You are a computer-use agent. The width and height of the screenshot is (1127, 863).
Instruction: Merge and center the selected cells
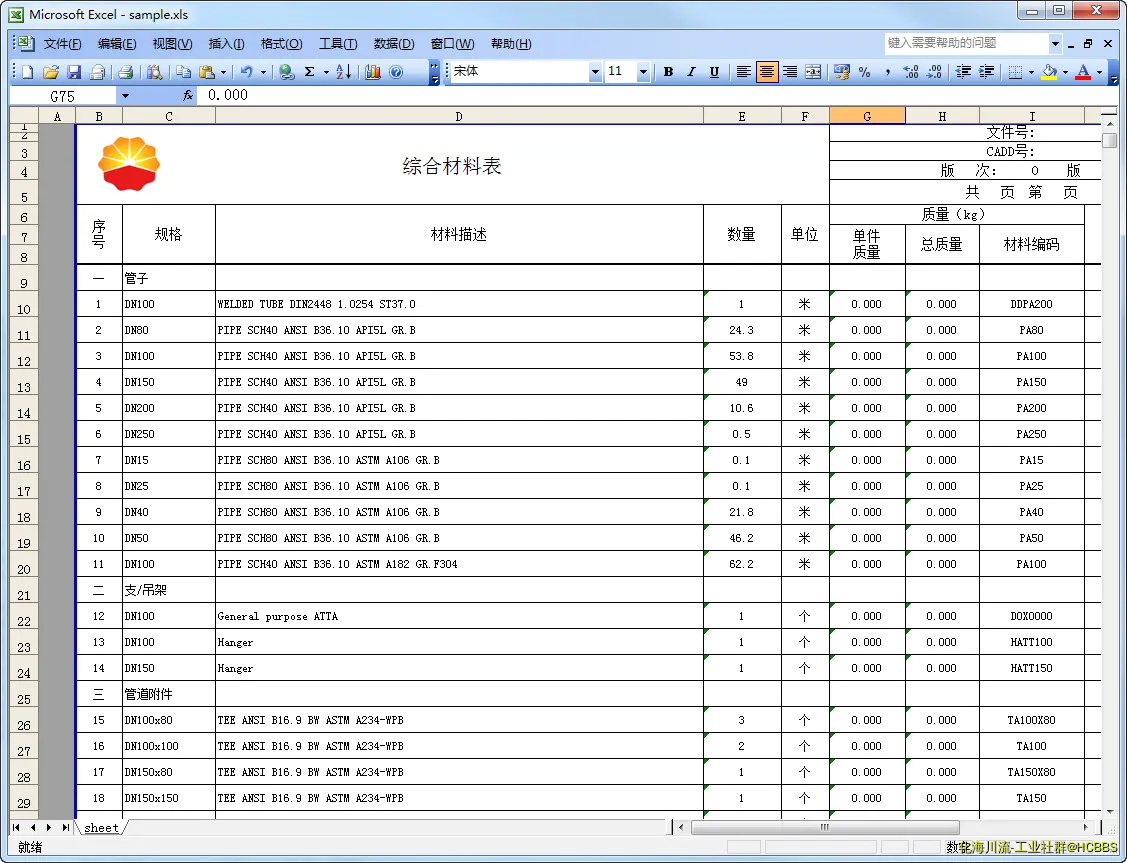point(813,72)
